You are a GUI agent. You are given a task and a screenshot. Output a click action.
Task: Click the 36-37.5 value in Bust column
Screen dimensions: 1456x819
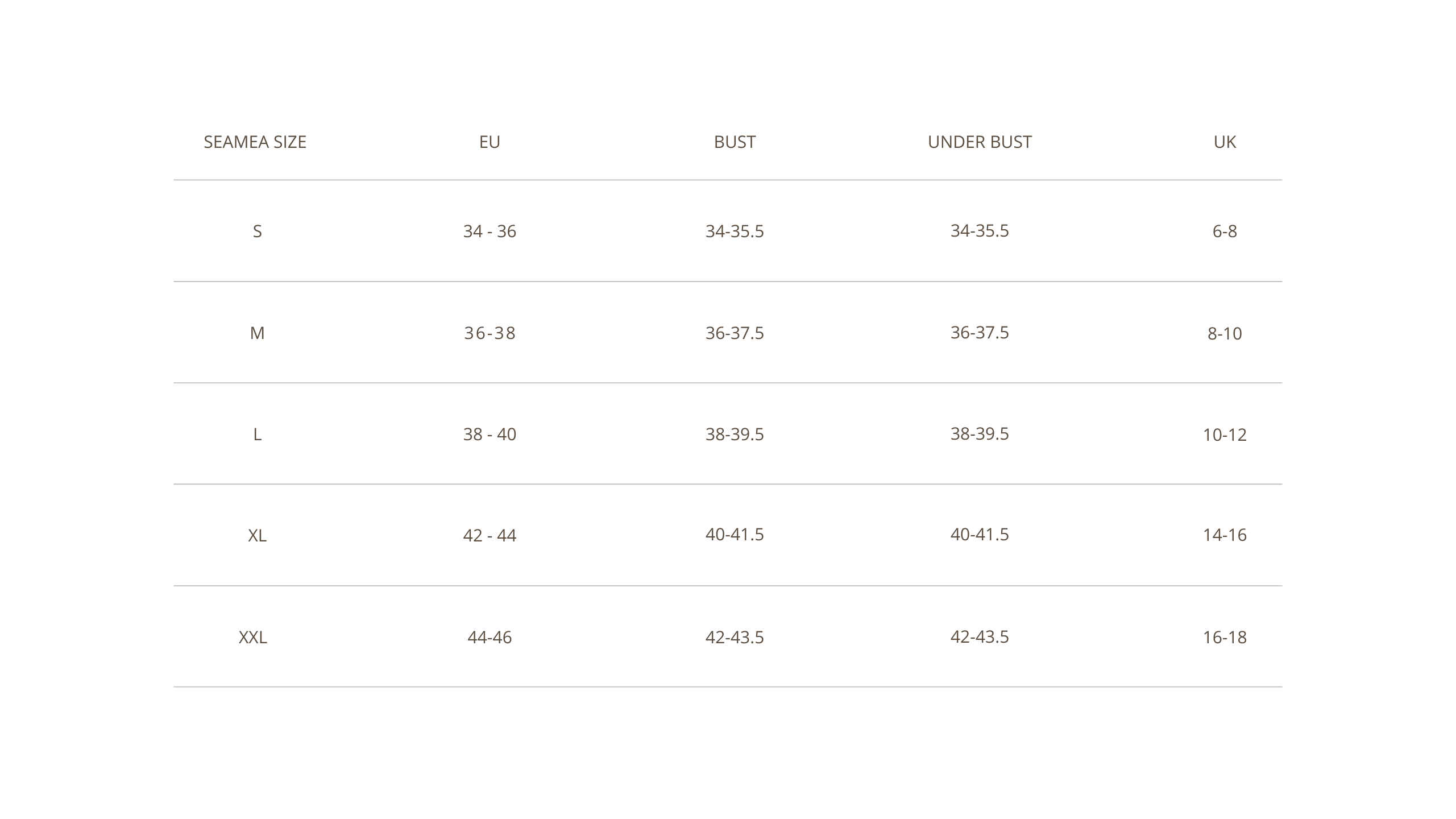tap(735, 333)
